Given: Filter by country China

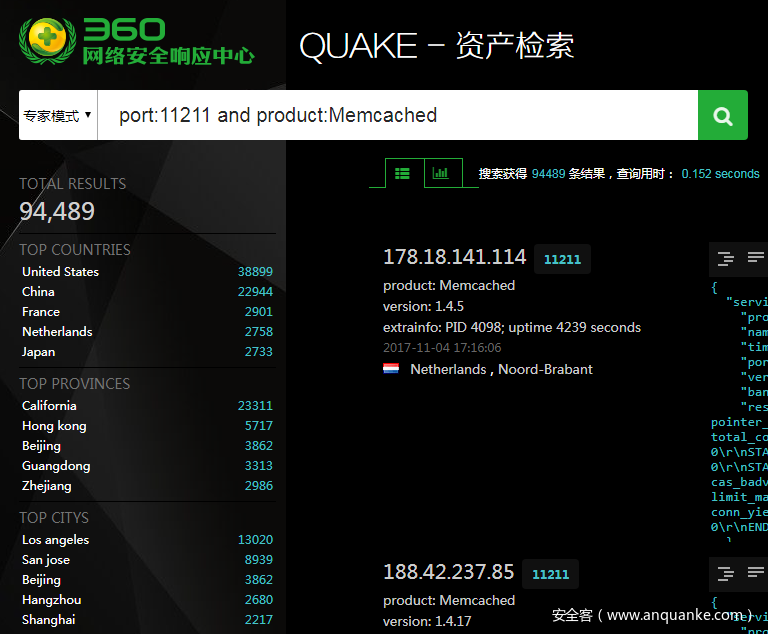Looking at the screenshot, I should (x=38, y=292).
